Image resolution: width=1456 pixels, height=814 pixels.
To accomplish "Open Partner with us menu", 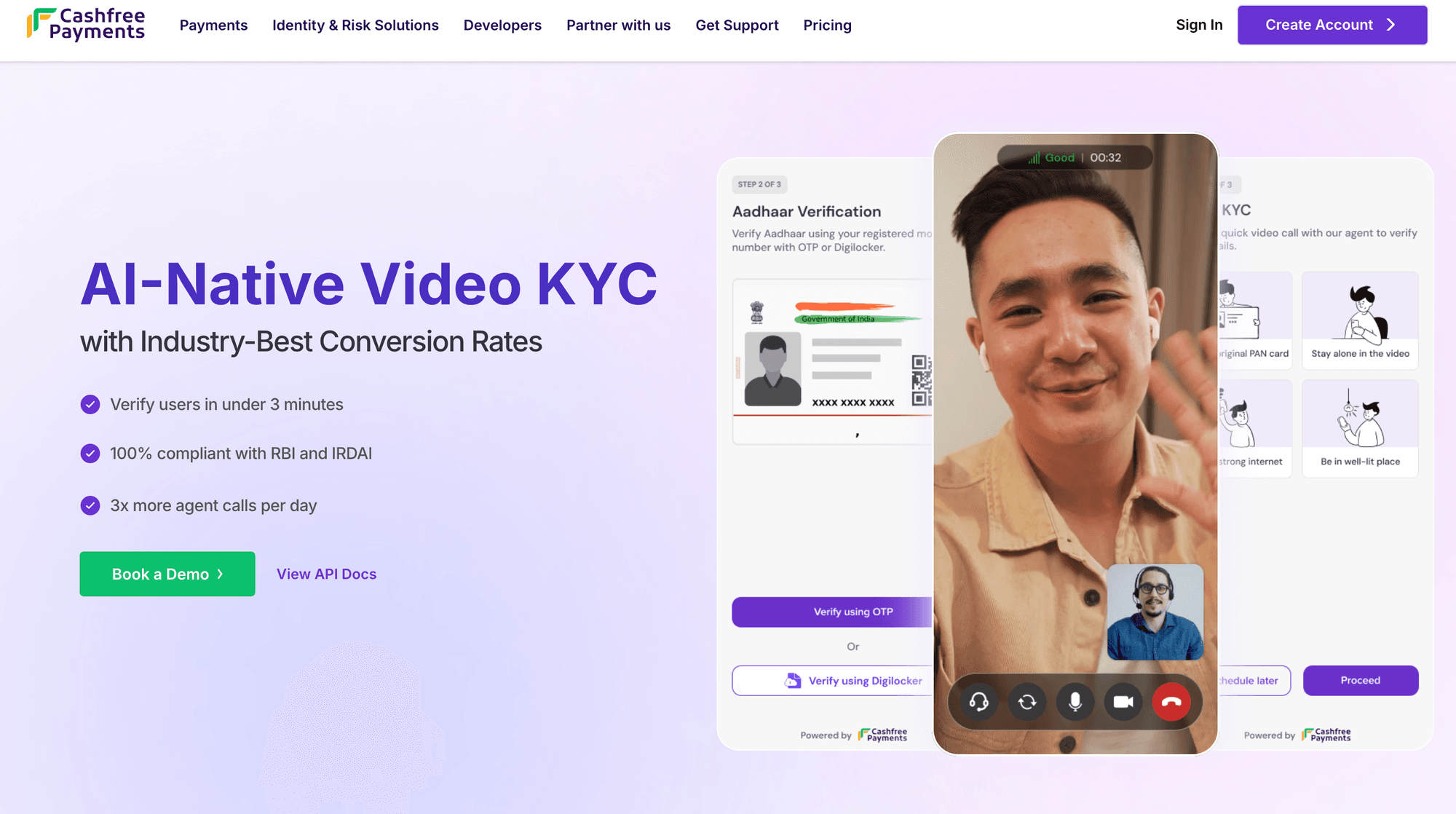I will (x=618, y=25).
